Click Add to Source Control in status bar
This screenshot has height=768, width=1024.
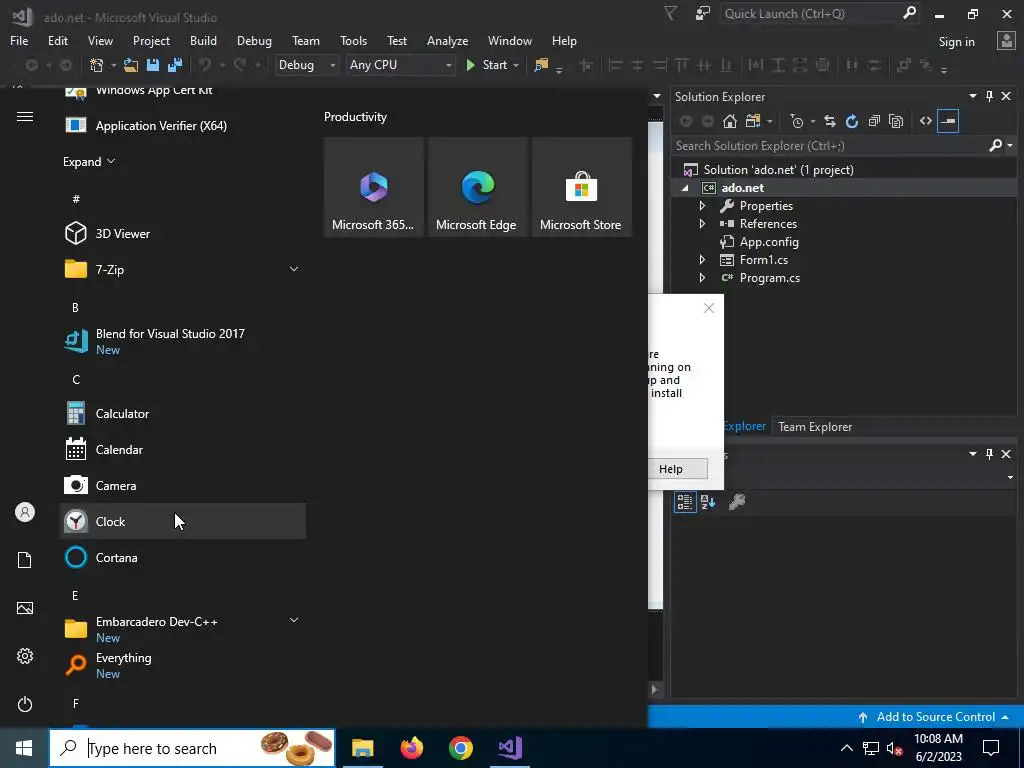[935, 717]
